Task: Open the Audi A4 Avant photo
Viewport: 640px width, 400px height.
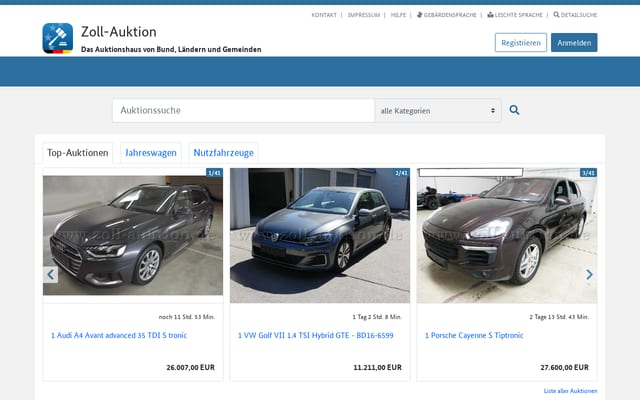Action: click(x=133, y=236)
